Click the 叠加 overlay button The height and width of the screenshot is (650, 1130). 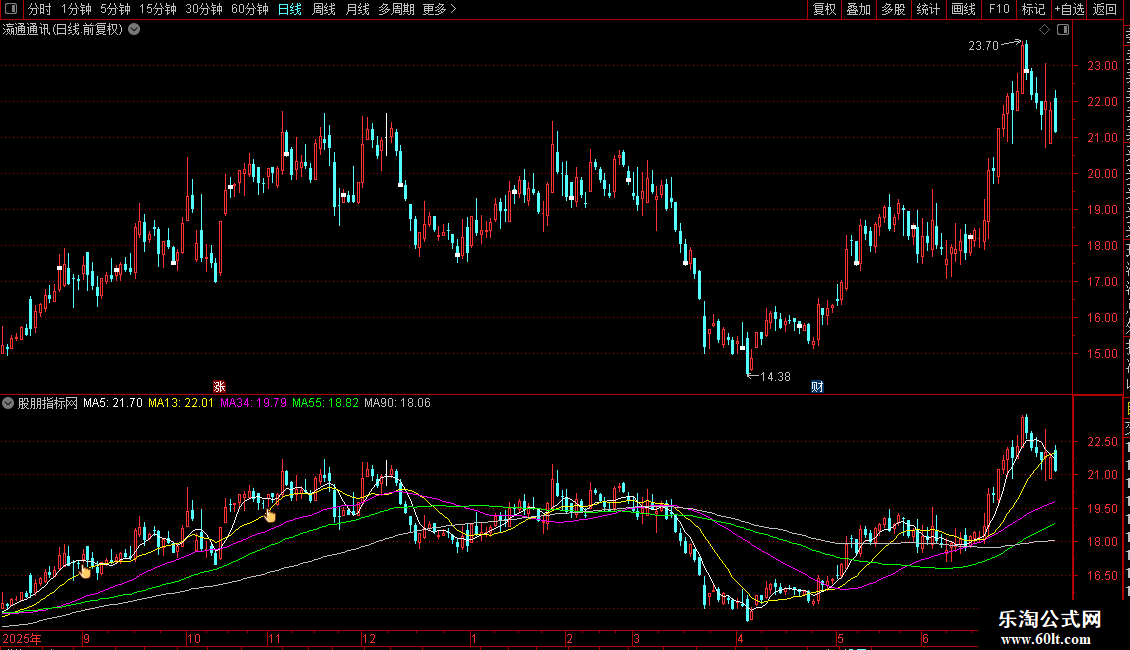pos(858,9)
